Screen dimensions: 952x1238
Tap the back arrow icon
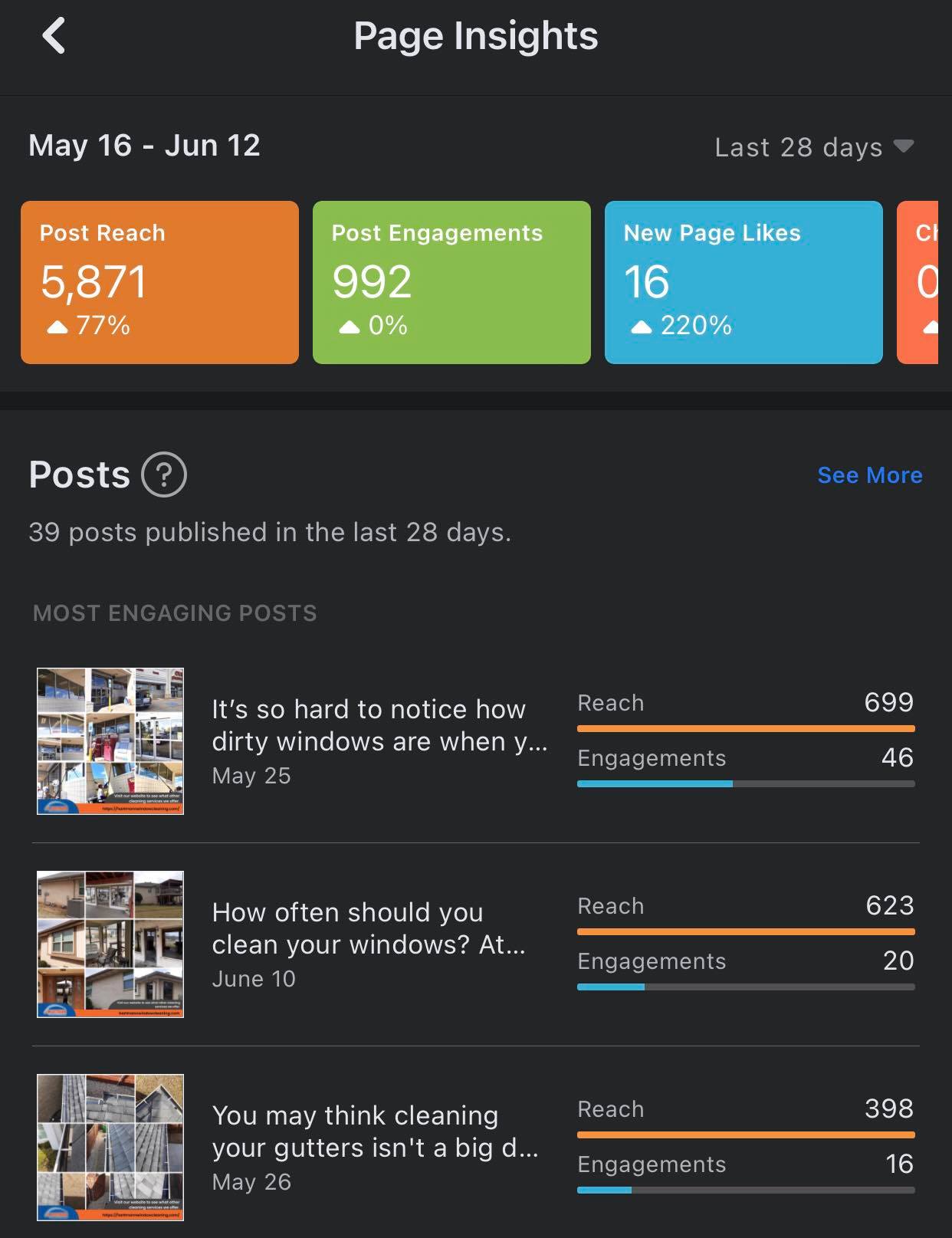point(54,36)
